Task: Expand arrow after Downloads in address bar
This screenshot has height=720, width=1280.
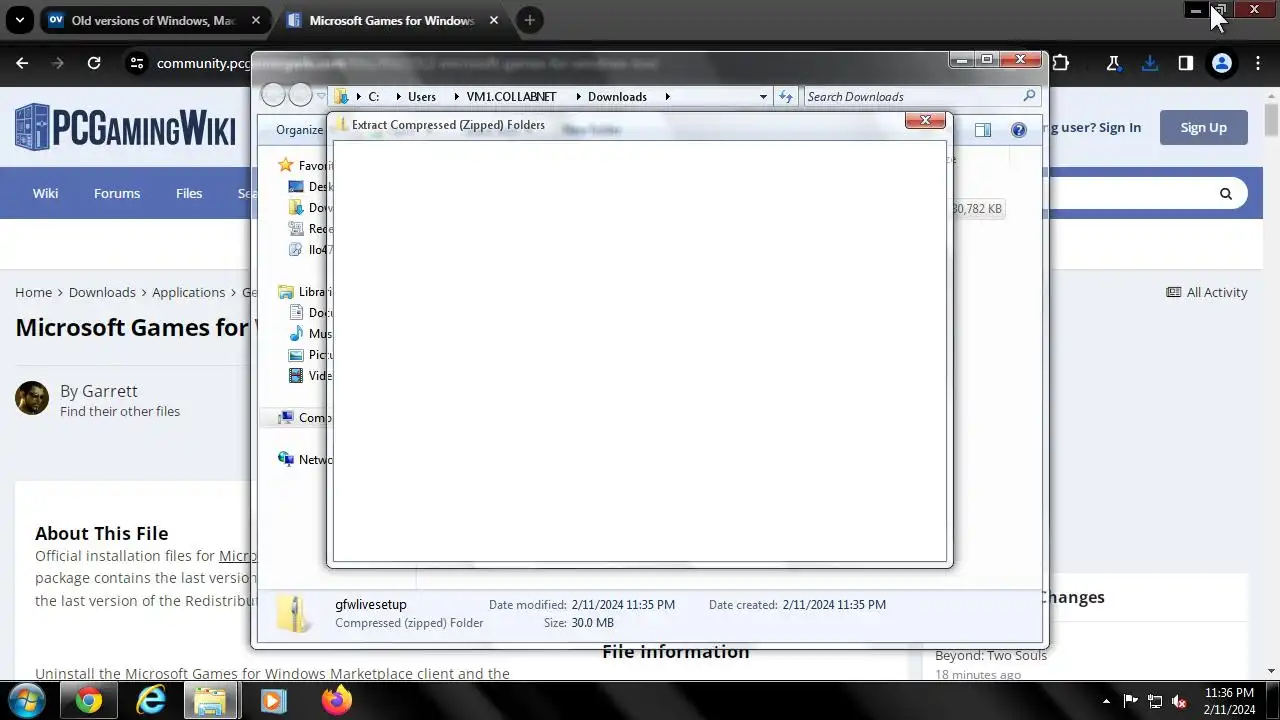Action: pos(667,96)
